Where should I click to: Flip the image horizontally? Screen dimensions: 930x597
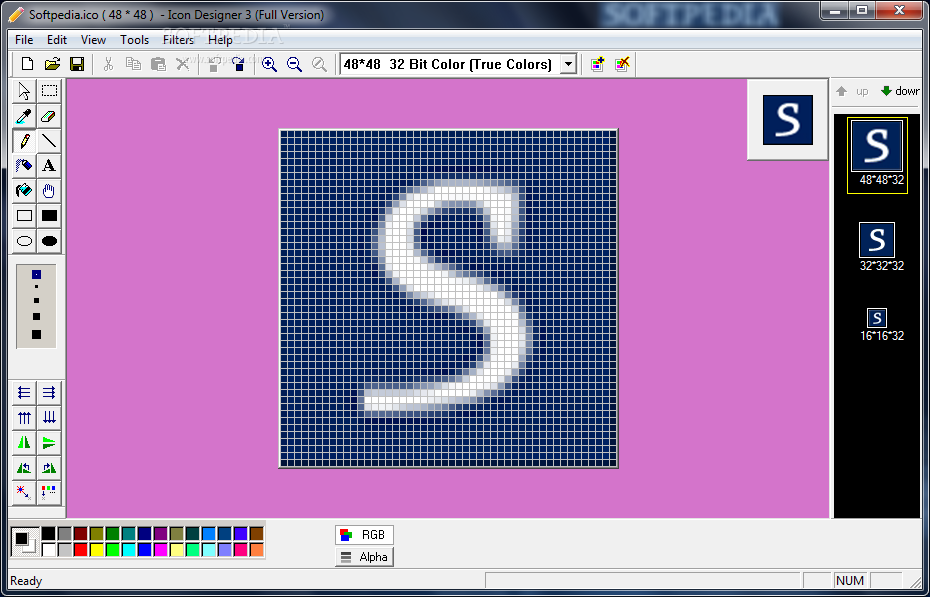(x=24, y=443)
